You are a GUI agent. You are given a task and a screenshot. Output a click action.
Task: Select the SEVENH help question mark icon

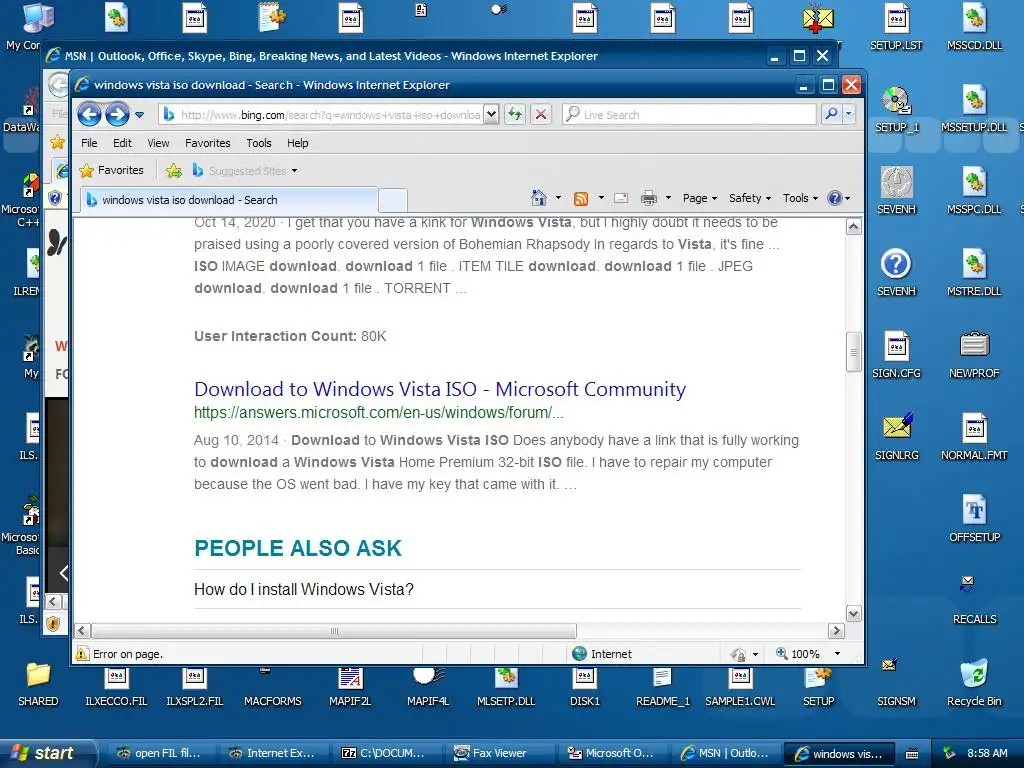tap(896, 273)
